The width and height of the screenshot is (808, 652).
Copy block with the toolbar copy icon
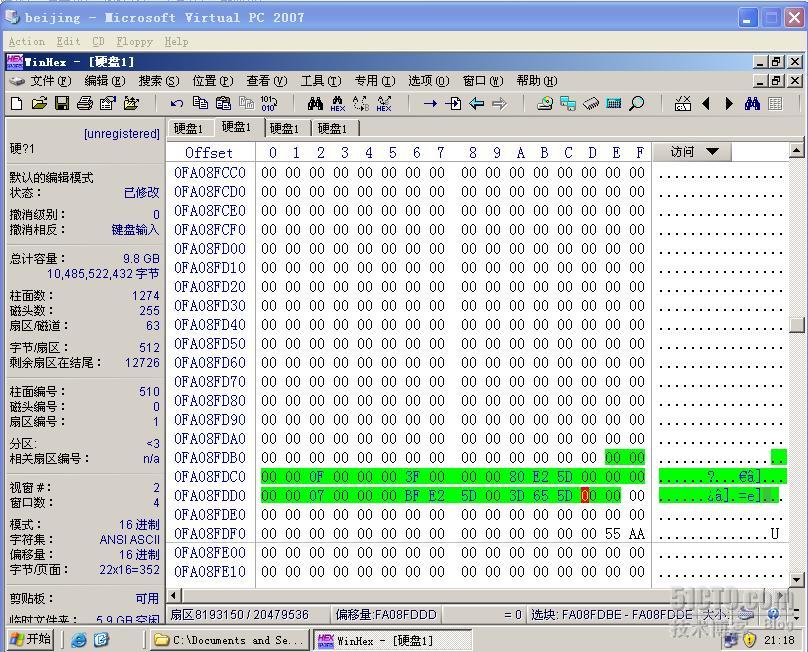point(200,103)
